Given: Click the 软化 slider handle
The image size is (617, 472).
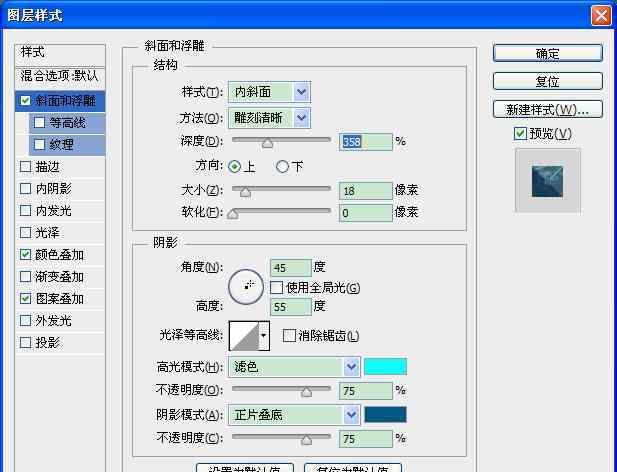Looking at the screenshot, I should (233, 214).
